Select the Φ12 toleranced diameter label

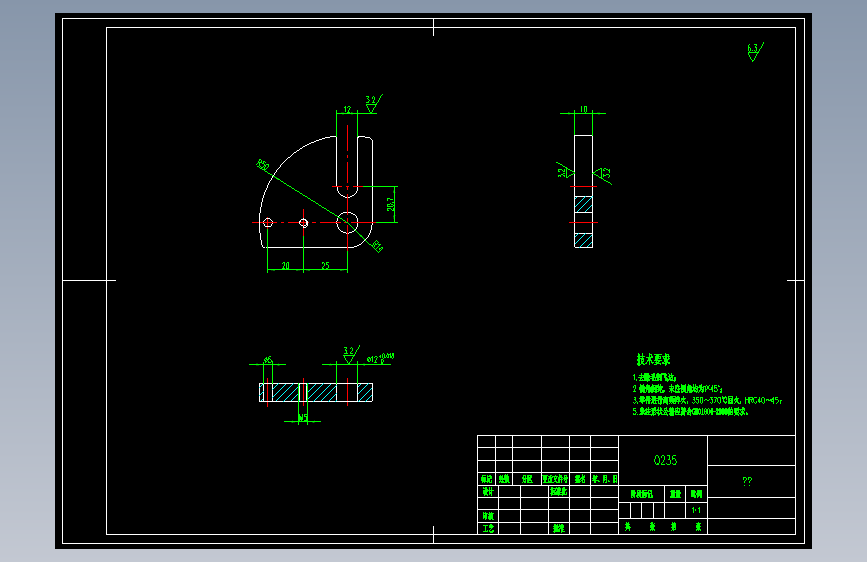pos(380,358)
